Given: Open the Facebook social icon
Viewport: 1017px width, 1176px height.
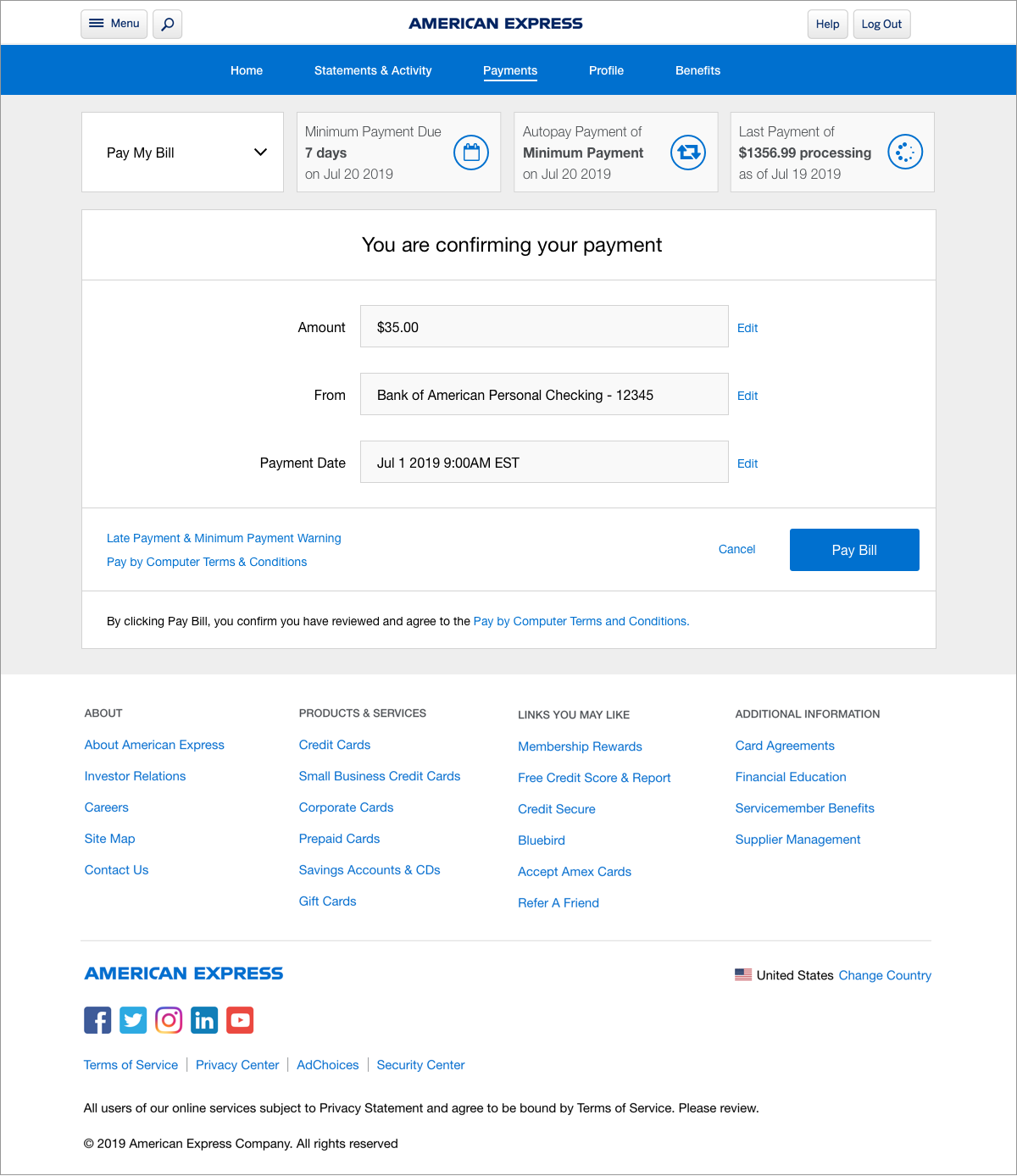Looking at the screenshot, I should (x=97, y=1020).
